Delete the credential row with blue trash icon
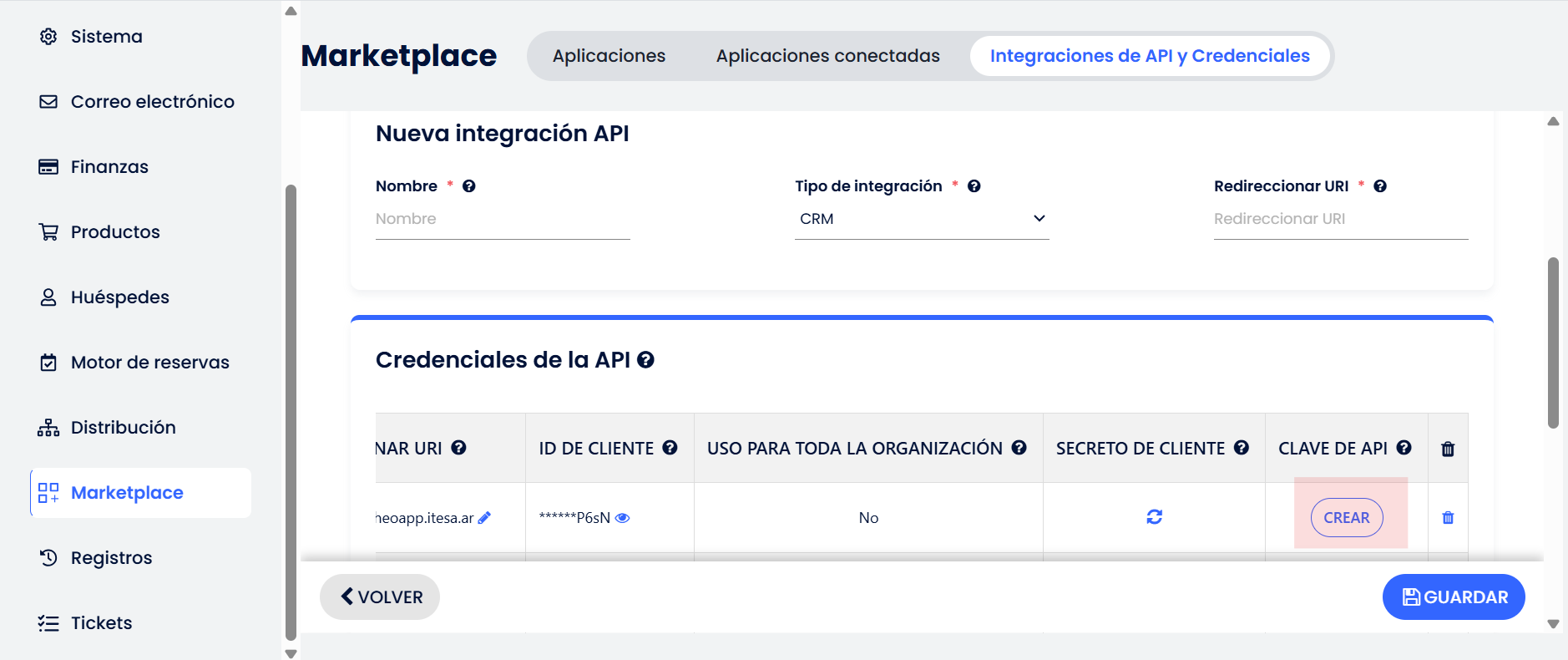This screenshot has width=1568, height=660. [1448, 518]
